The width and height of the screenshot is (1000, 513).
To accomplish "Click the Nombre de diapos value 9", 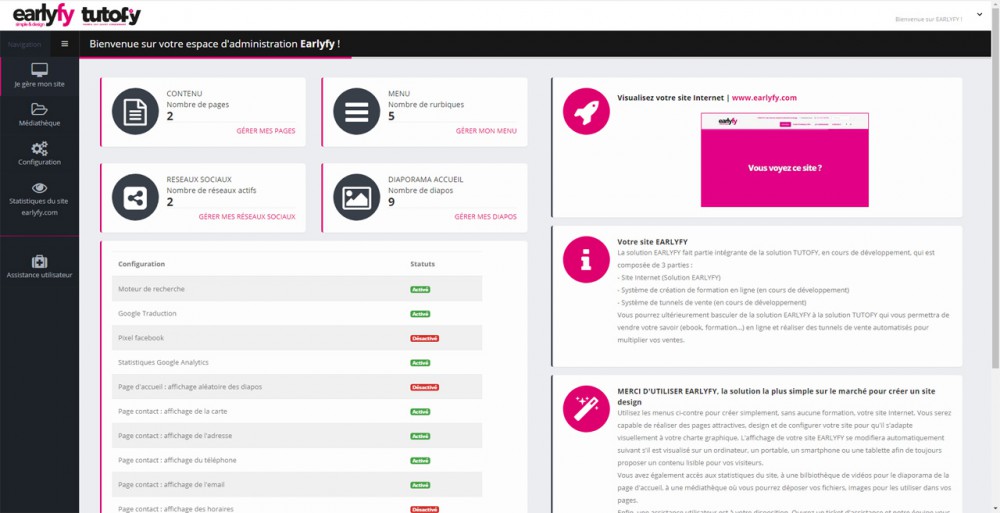I will [392, 202].
